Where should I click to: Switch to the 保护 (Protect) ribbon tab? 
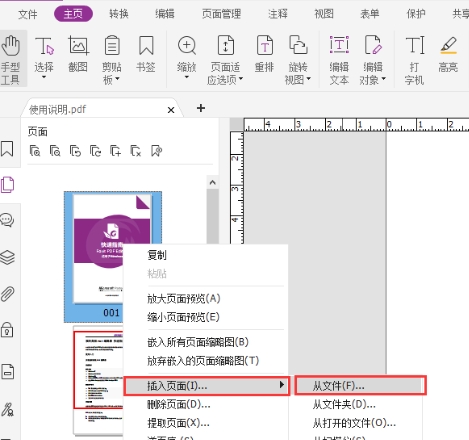point(416,14)
